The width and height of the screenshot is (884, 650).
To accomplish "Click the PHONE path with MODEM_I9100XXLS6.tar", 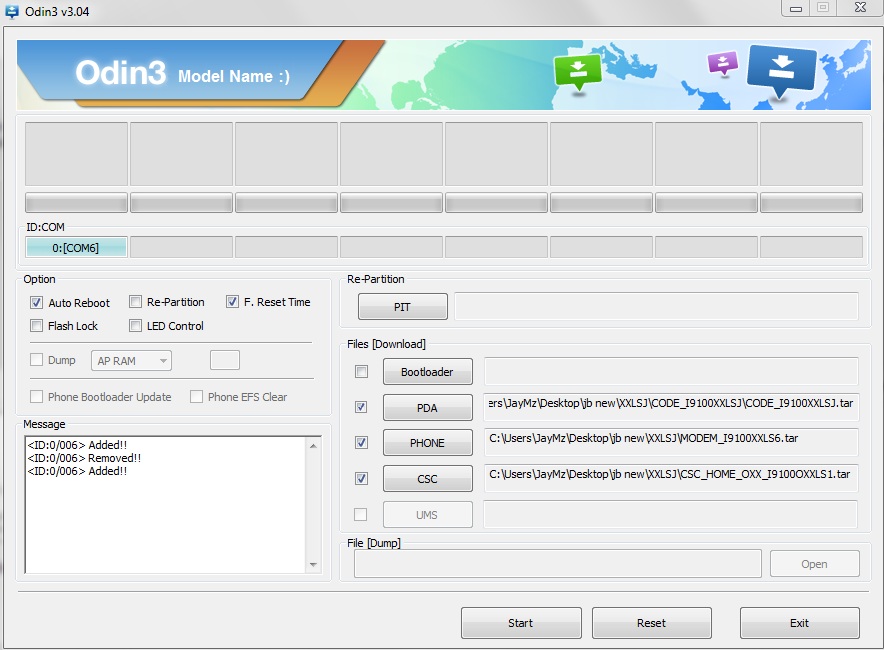I will coord(671,442).
